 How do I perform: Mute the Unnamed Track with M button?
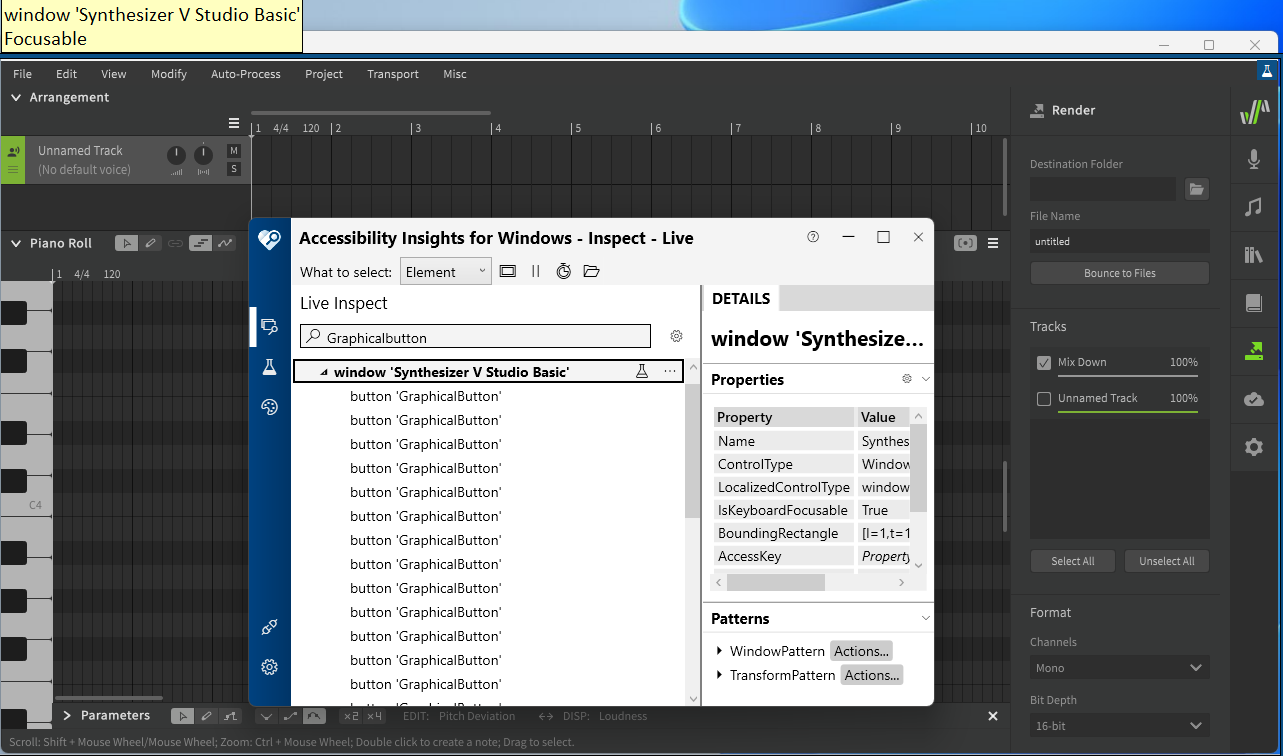(x=234, y=151)
